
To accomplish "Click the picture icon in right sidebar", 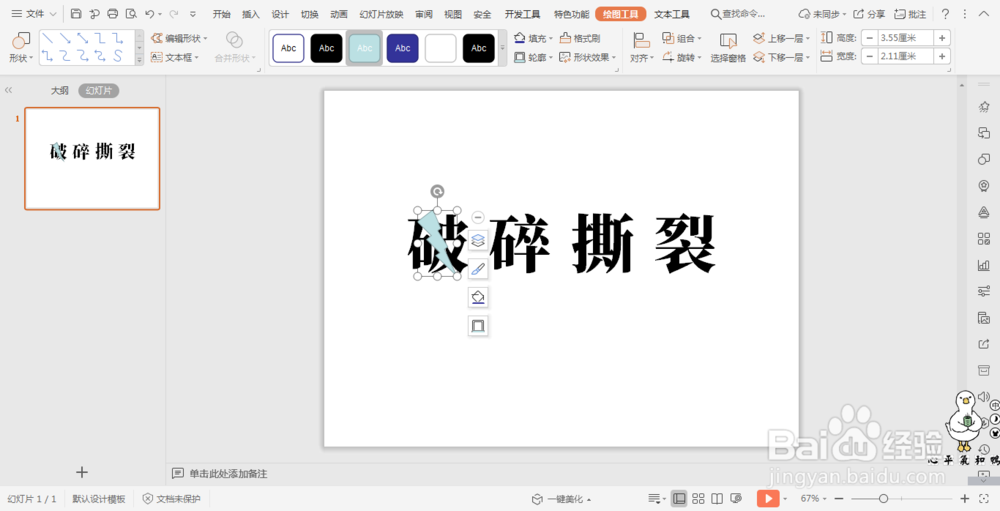I will coord(983,318).
